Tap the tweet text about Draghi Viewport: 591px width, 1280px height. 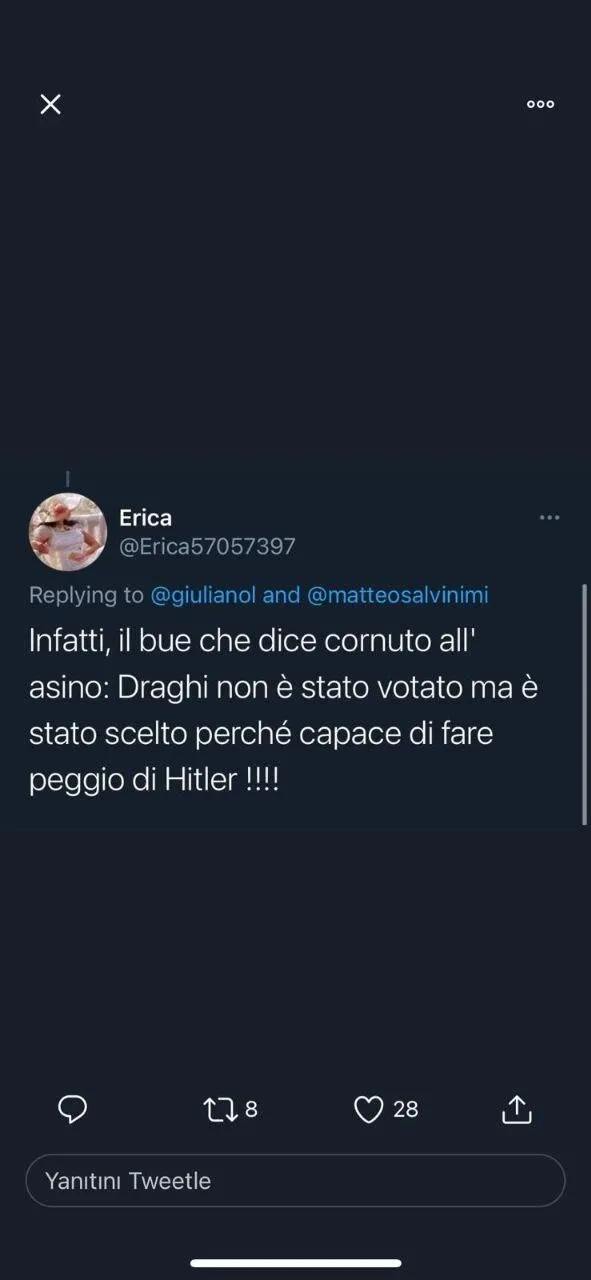(284, 711)
